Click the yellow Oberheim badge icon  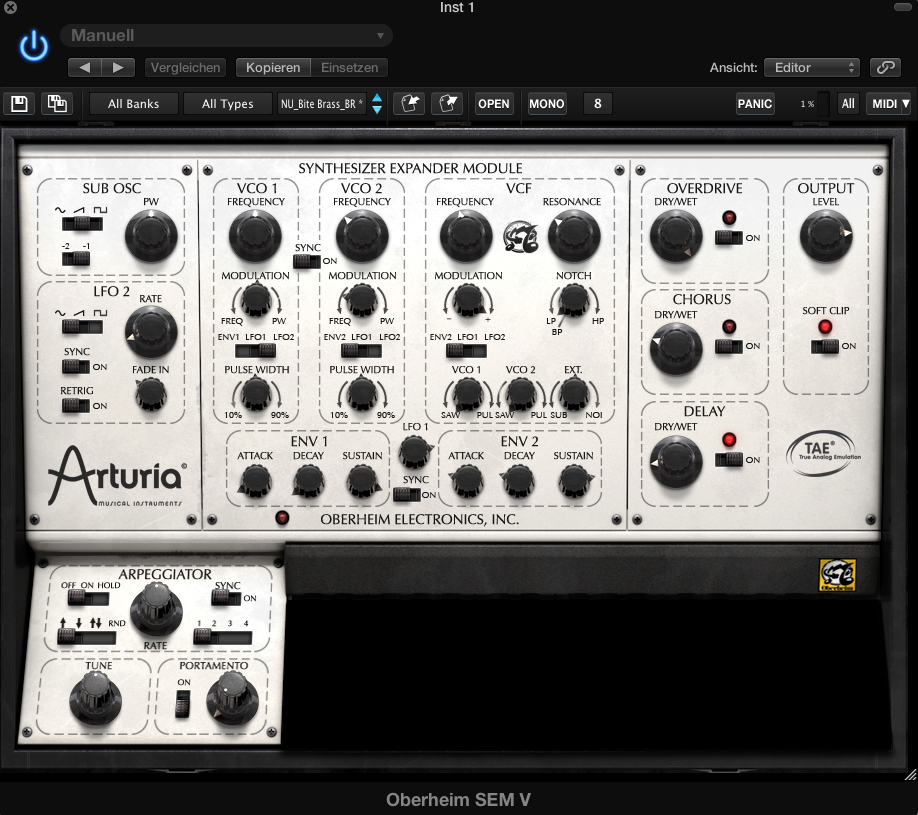coord(837,575)
